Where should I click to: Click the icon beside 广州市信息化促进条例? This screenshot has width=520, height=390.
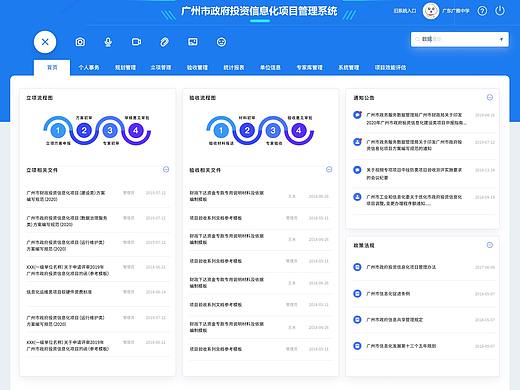357,294
